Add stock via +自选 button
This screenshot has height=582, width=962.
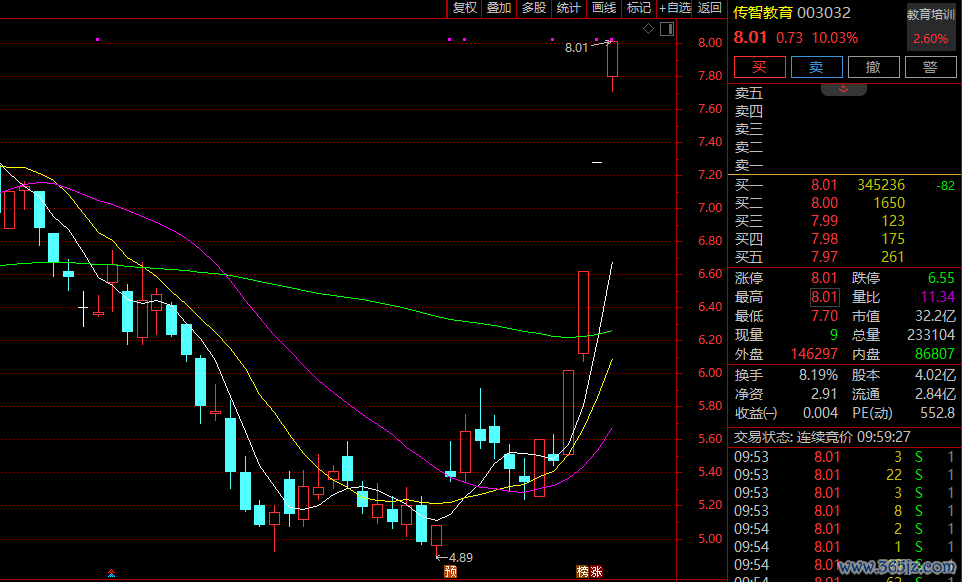click(674, 8)
